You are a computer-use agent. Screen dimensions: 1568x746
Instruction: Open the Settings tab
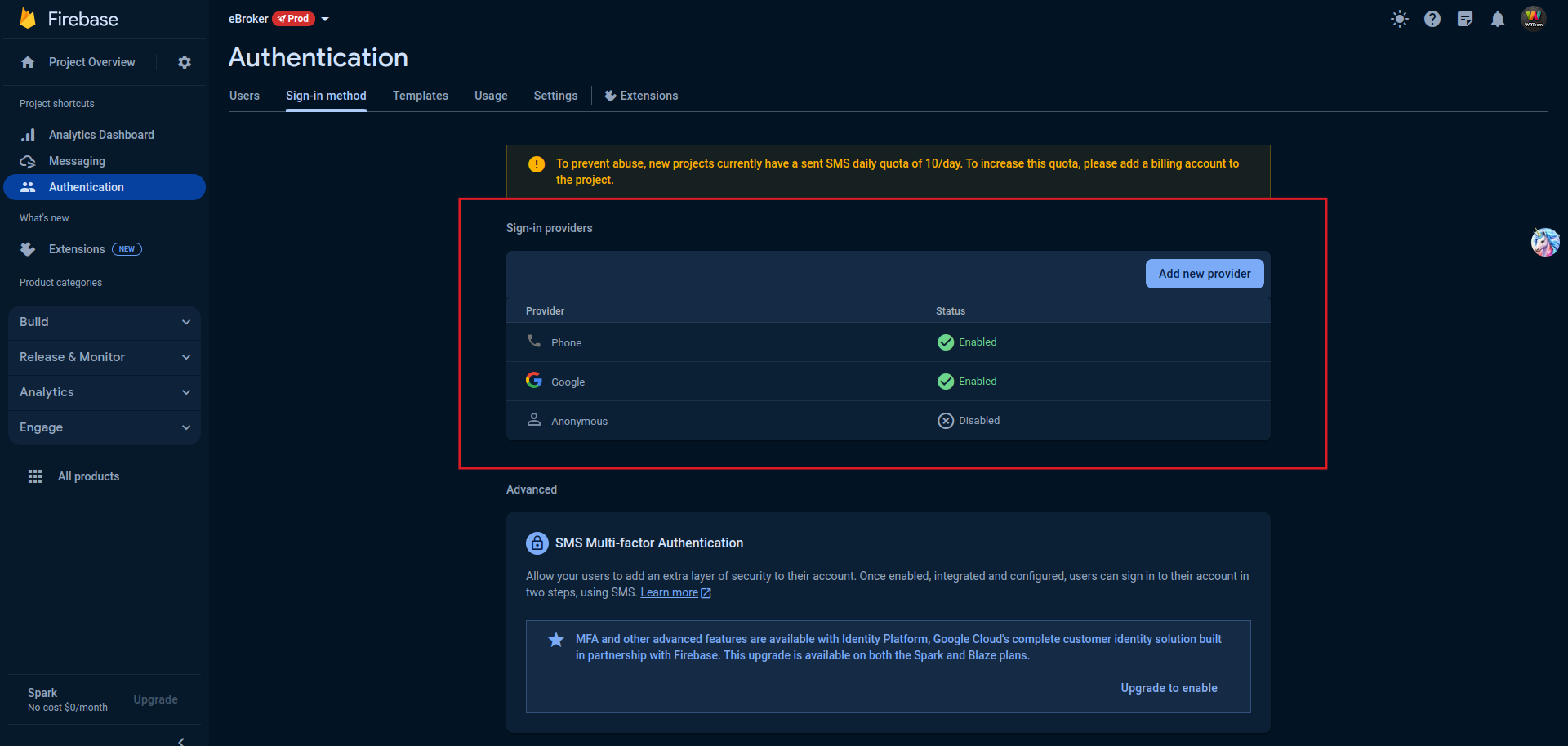(x=555, y=96)
